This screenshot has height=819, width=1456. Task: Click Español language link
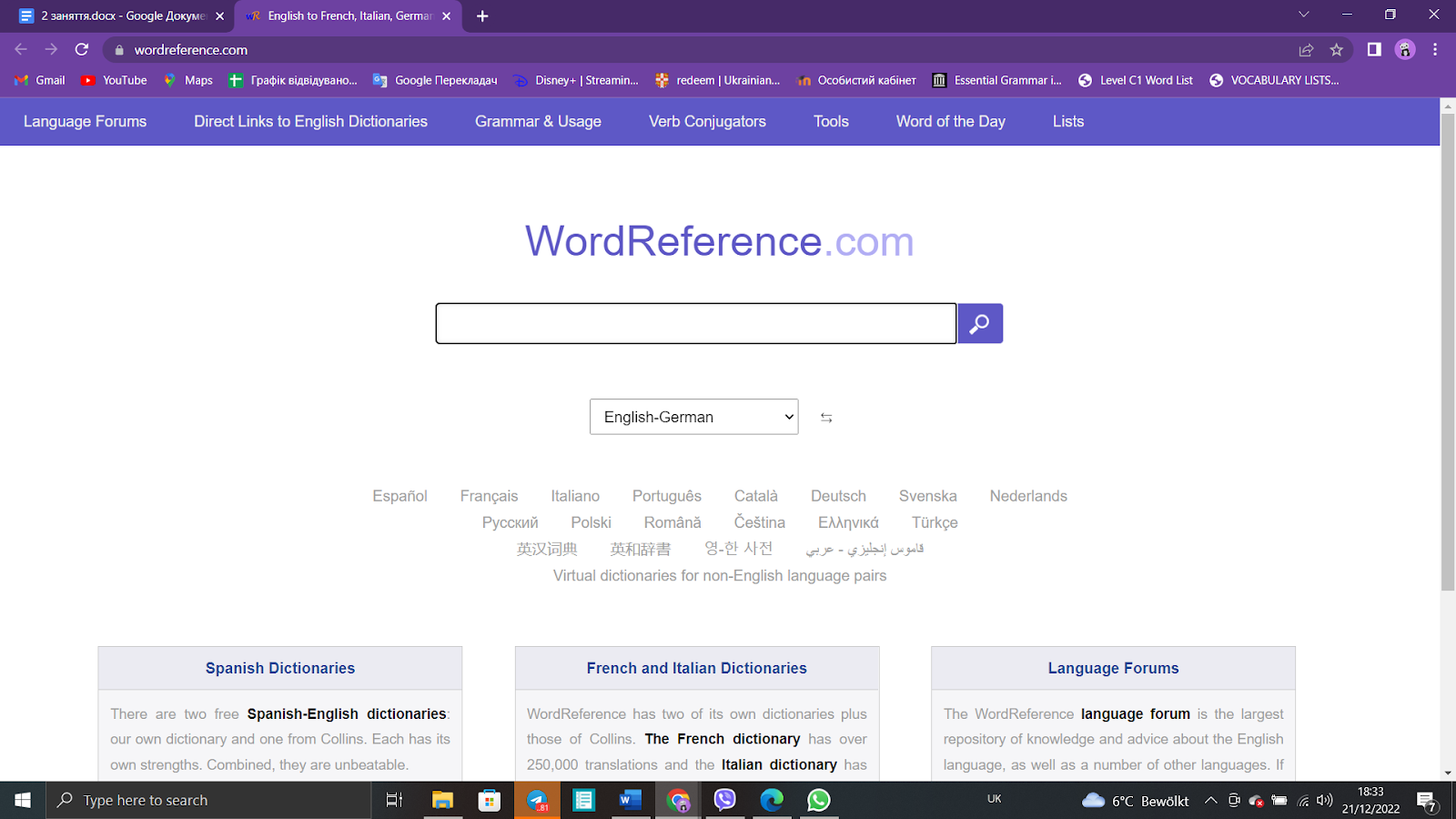(x=399, y=496)
